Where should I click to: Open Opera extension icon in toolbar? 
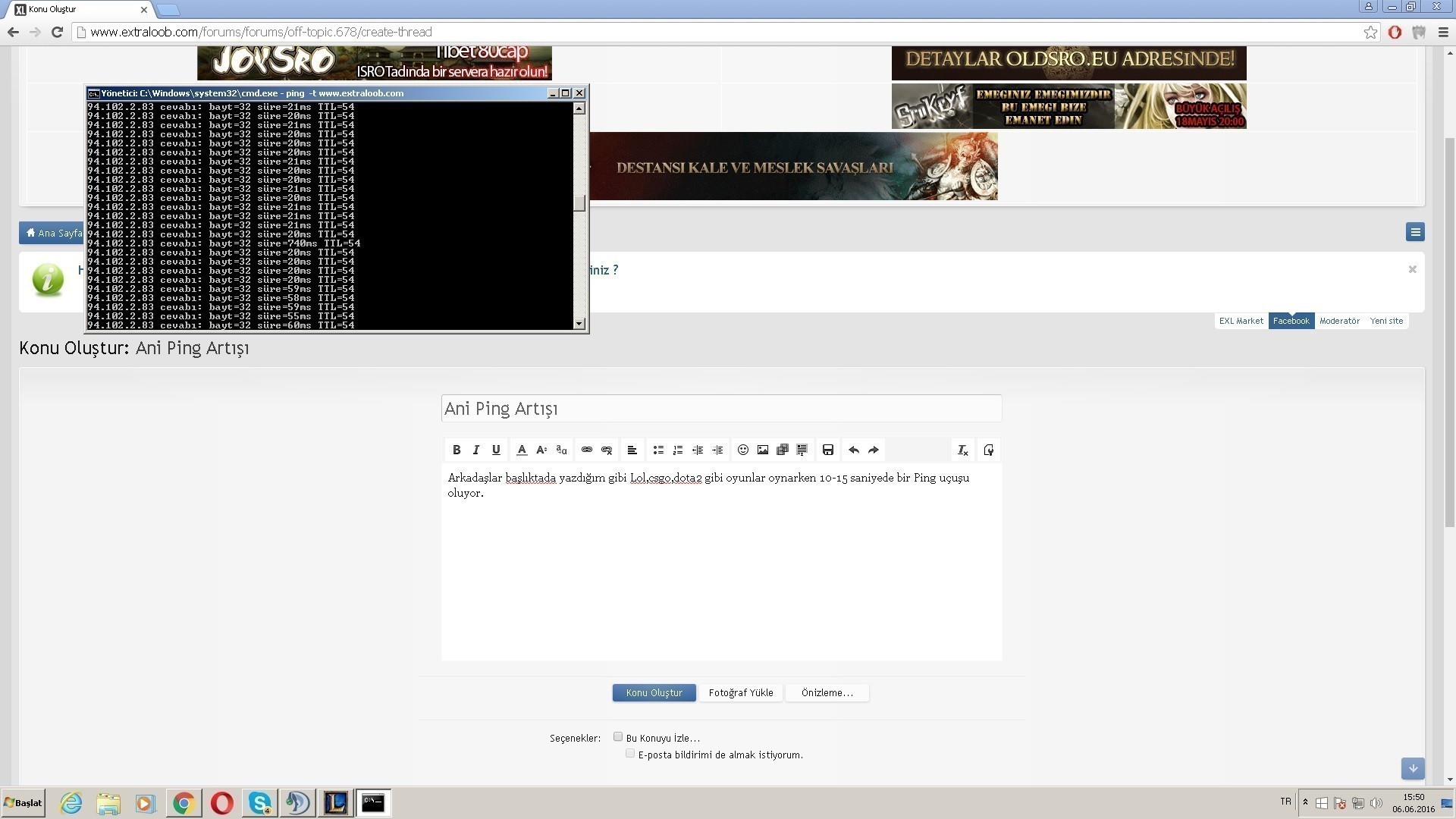[x=1395, y=32]
